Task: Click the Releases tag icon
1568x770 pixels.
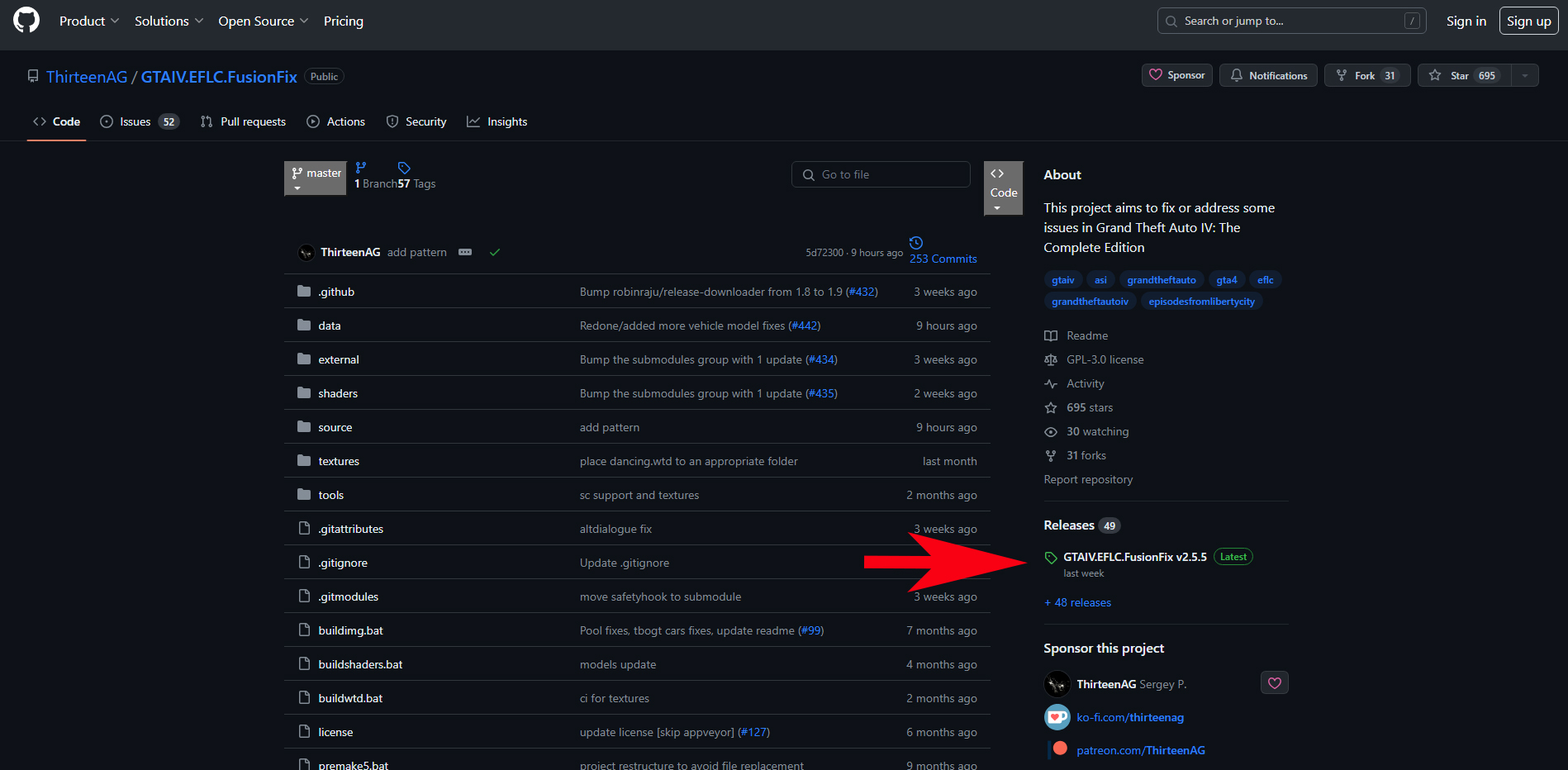Action: (x=1051, y=558)
